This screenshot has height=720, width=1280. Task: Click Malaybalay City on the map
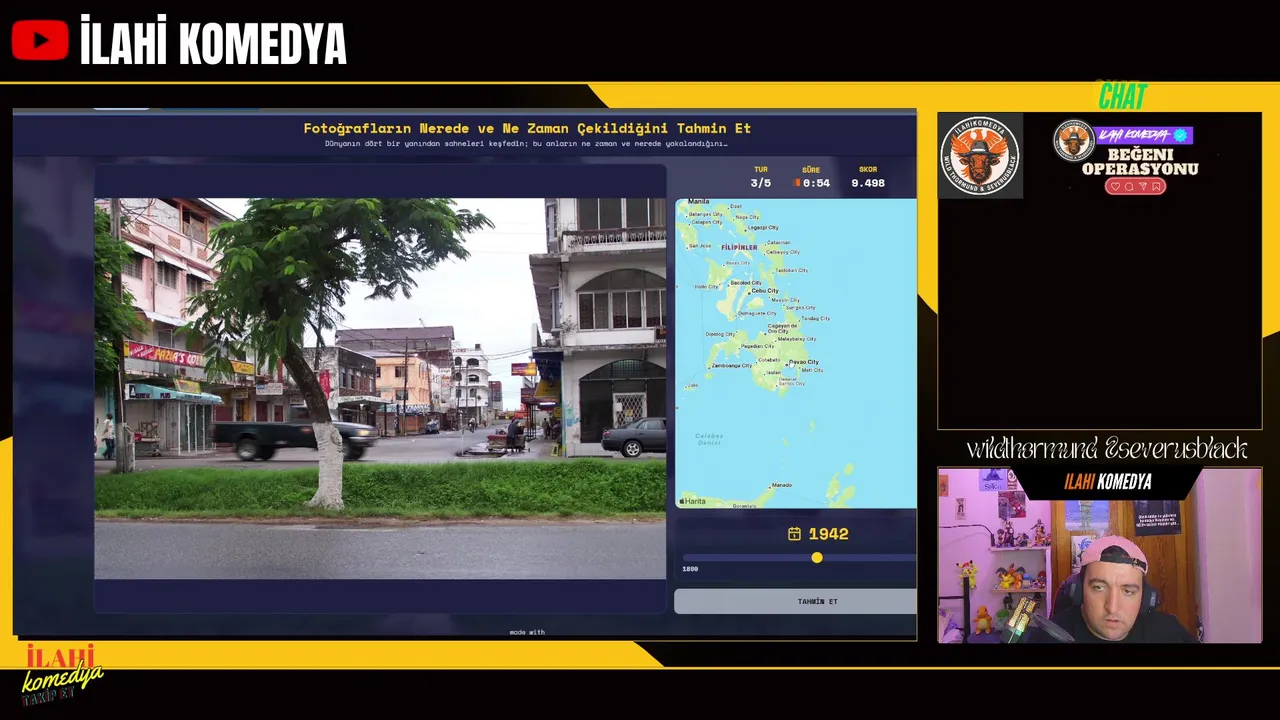coord(797,339)
